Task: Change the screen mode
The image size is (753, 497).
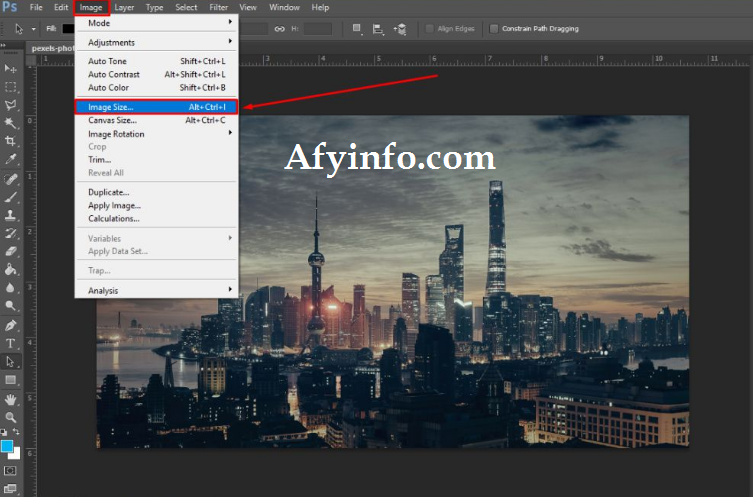Action: 10,489
